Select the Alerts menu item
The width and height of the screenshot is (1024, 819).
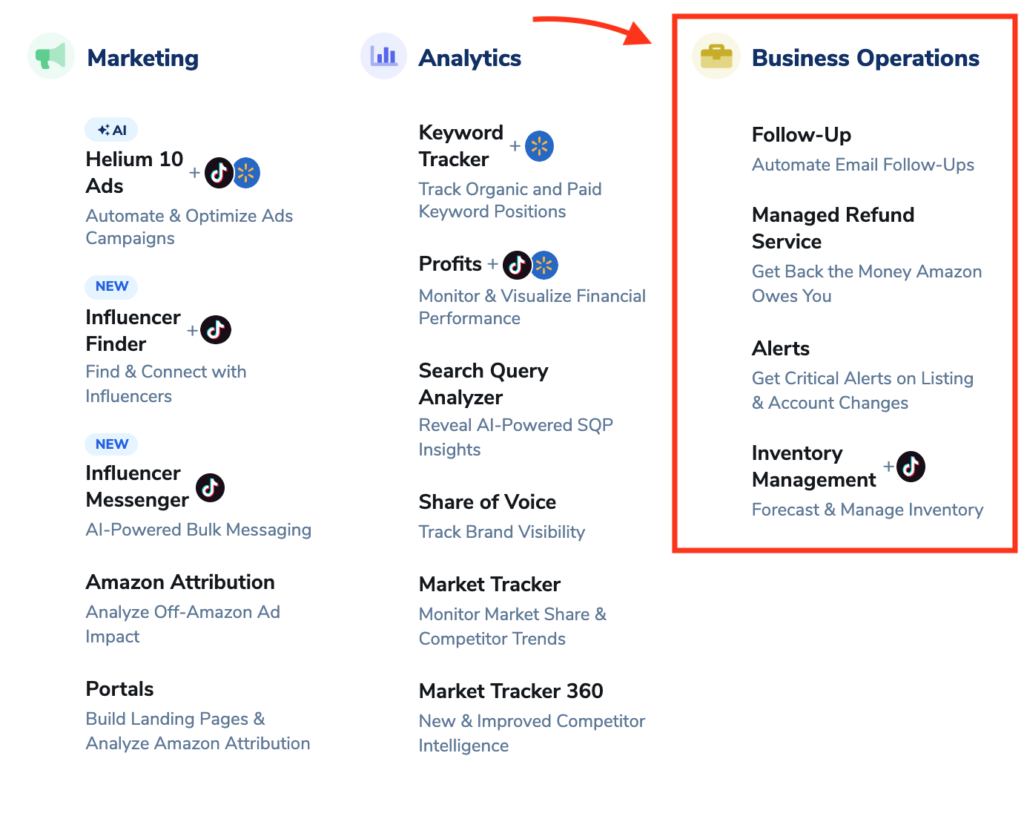click(781, 349)
